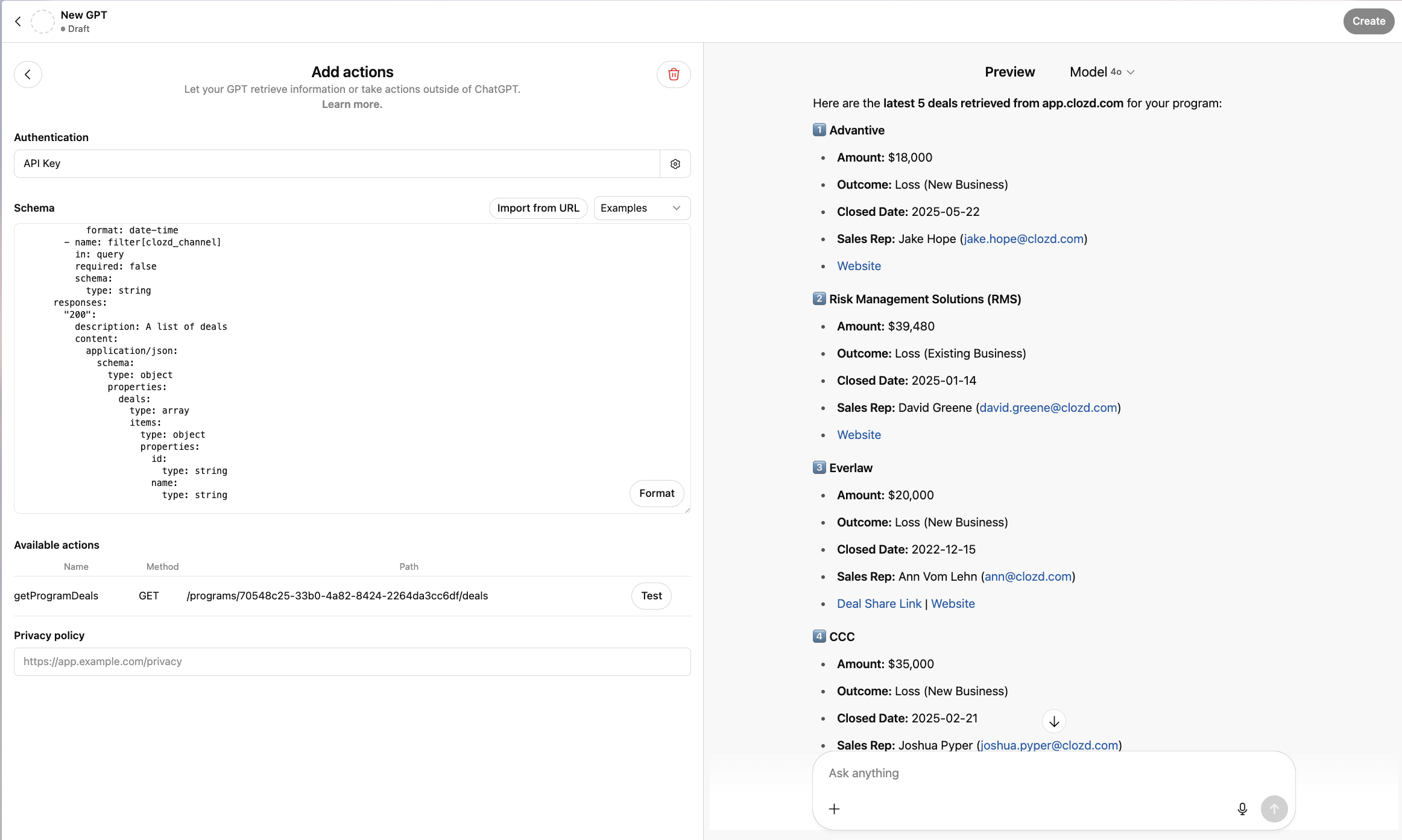This screenshot has width=1402, height=840.
Task: Click the Path column header
Action: tap(409, 567)
